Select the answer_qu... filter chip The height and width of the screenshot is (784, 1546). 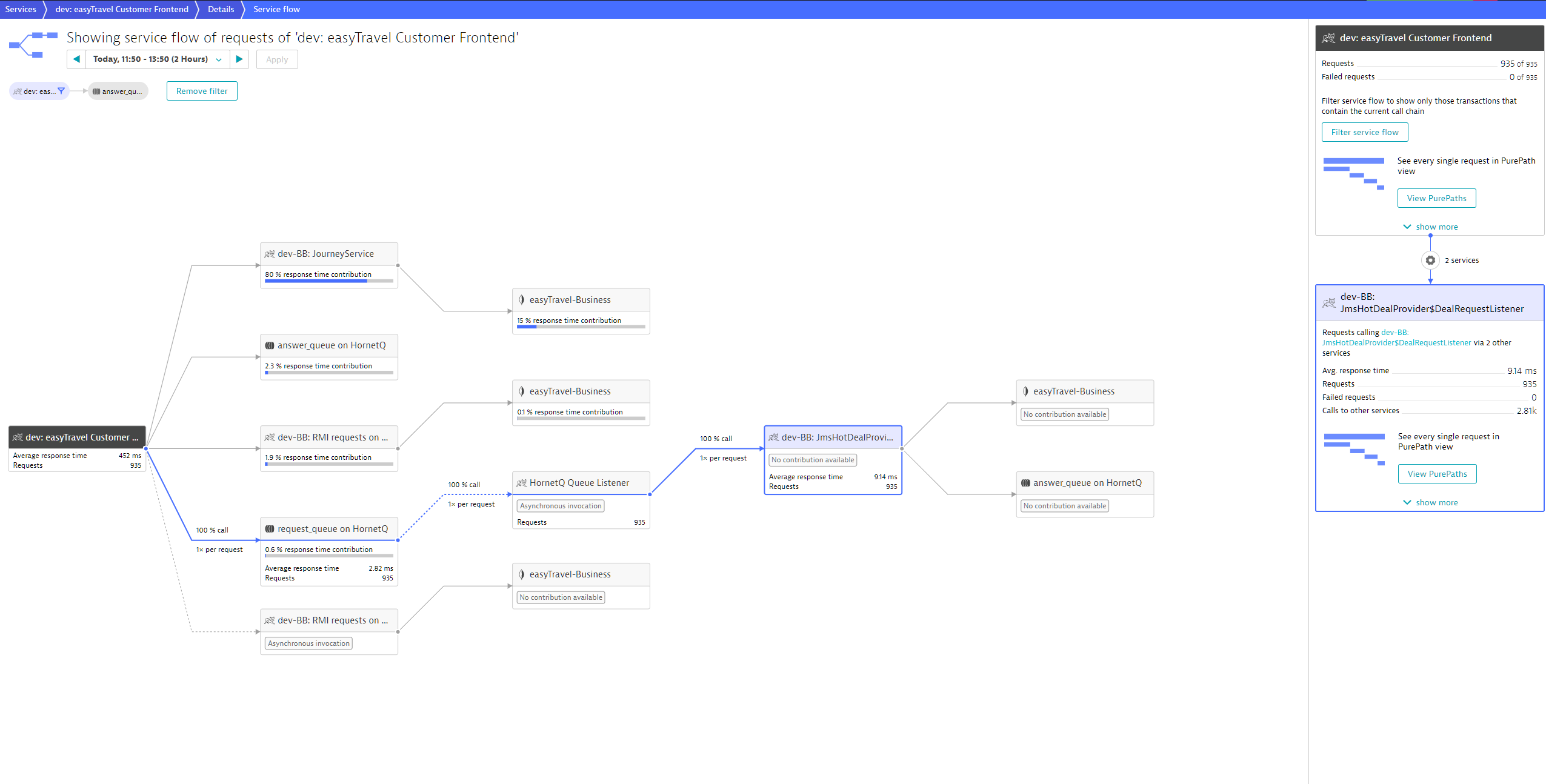tap(118, 91)
